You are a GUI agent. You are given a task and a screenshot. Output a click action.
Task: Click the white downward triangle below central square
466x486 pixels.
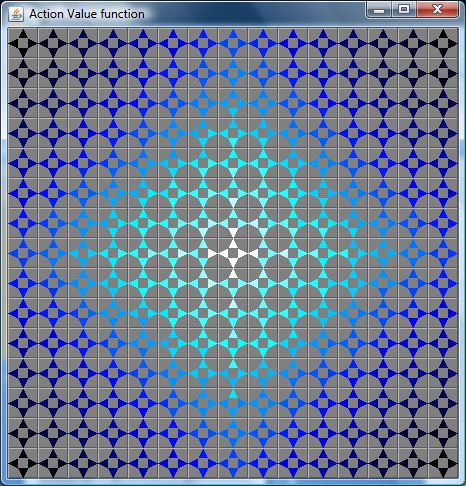233,263
